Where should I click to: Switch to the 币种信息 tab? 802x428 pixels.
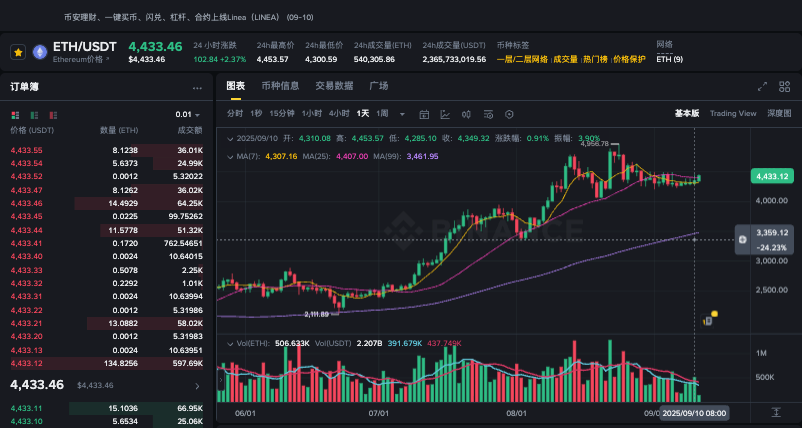(x=280, y=86)
